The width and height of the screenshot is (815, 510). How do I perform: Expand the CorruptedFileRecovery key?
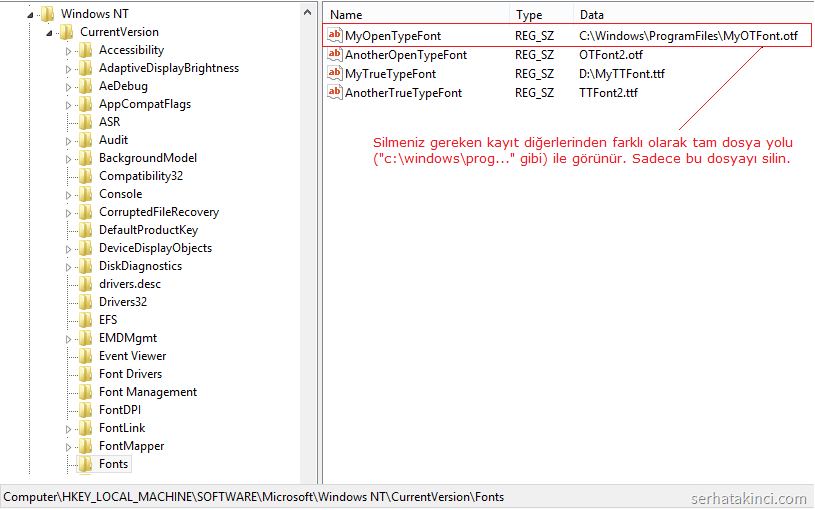pyautogui.click(x=68, y=213)
